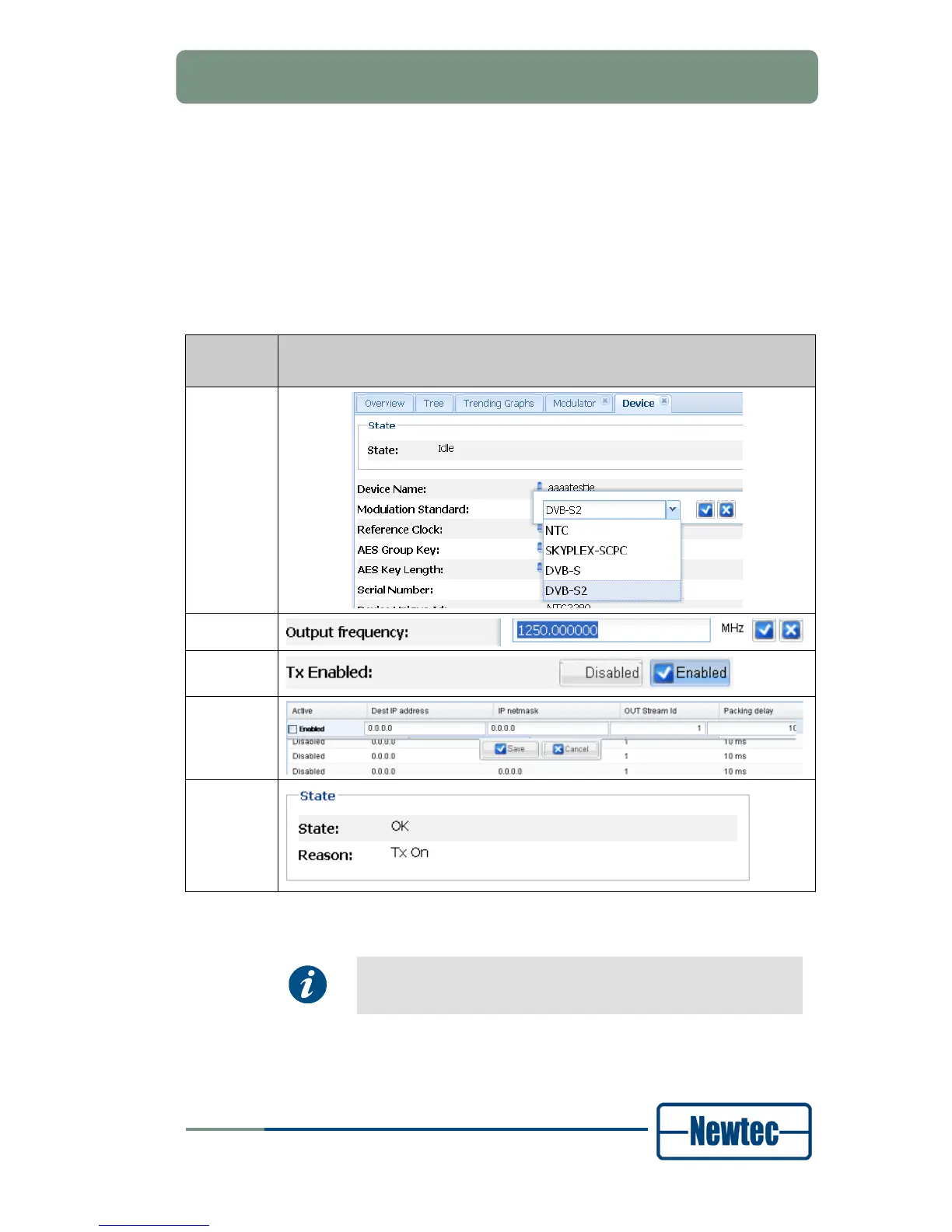952x1232 pixels.
Task: Click the Device Name value aaaatestje
Action: tap(571, 488)
